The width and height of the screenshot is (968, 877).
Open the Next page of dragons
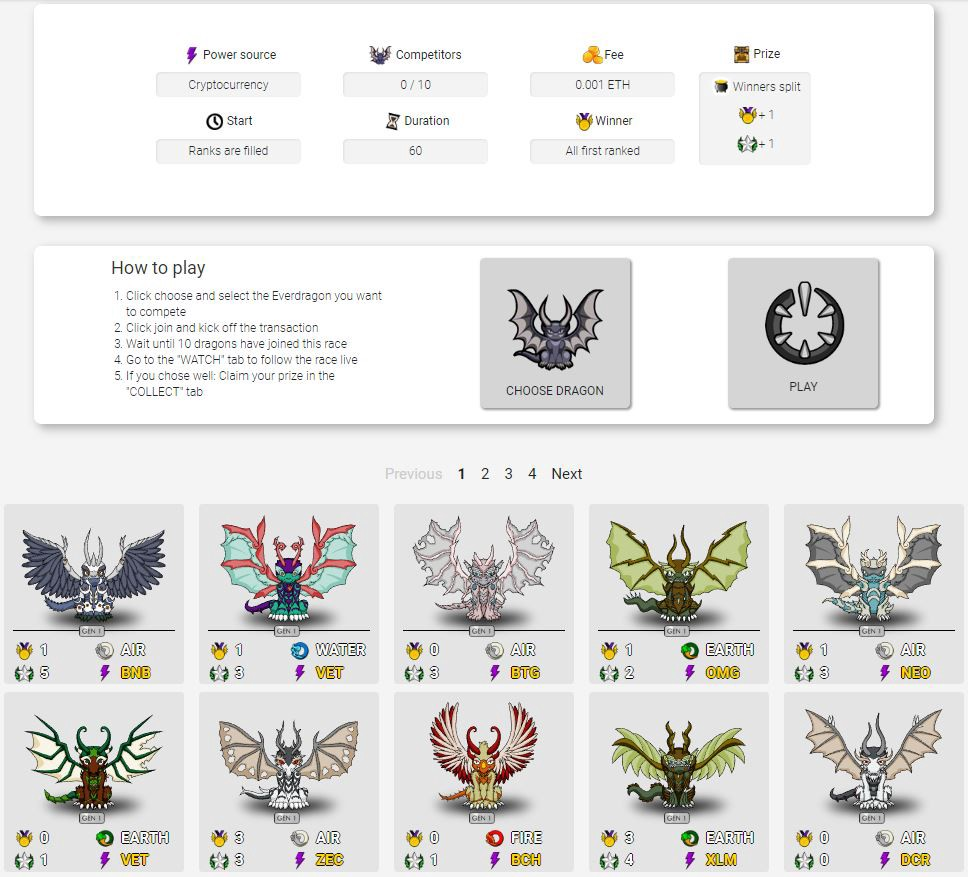[567, 473]
